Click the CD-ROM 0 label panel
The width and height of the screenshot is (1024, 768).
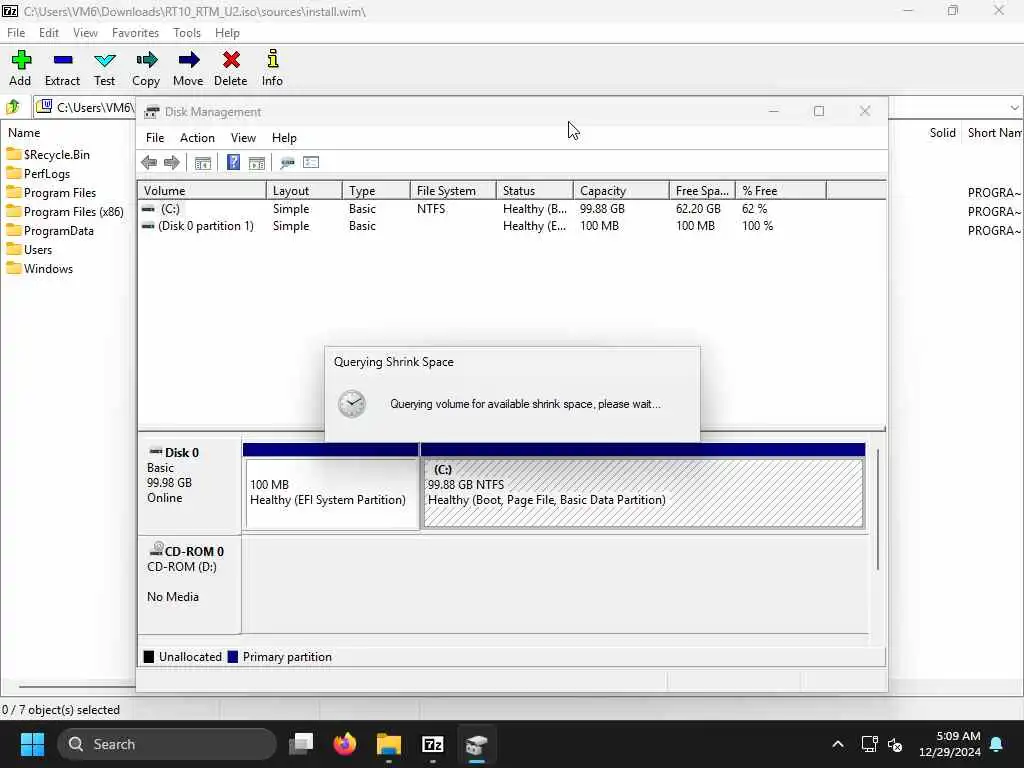(189, 584)
